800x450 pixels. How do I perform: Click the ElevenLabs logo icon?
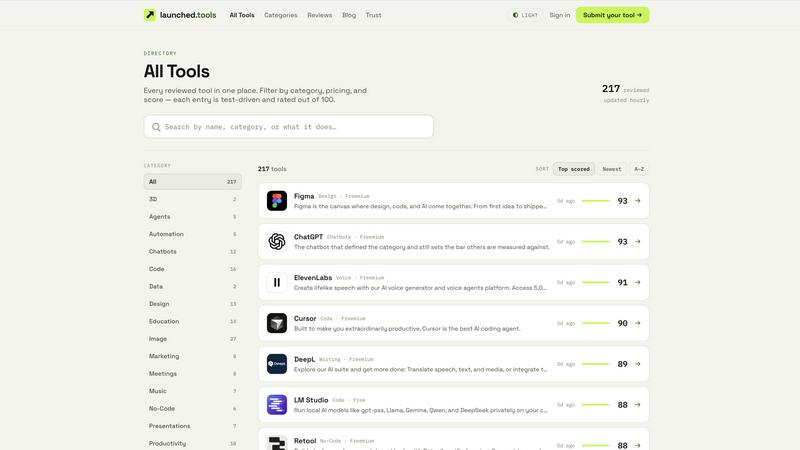pyautogui.click(x=277, y=282)
